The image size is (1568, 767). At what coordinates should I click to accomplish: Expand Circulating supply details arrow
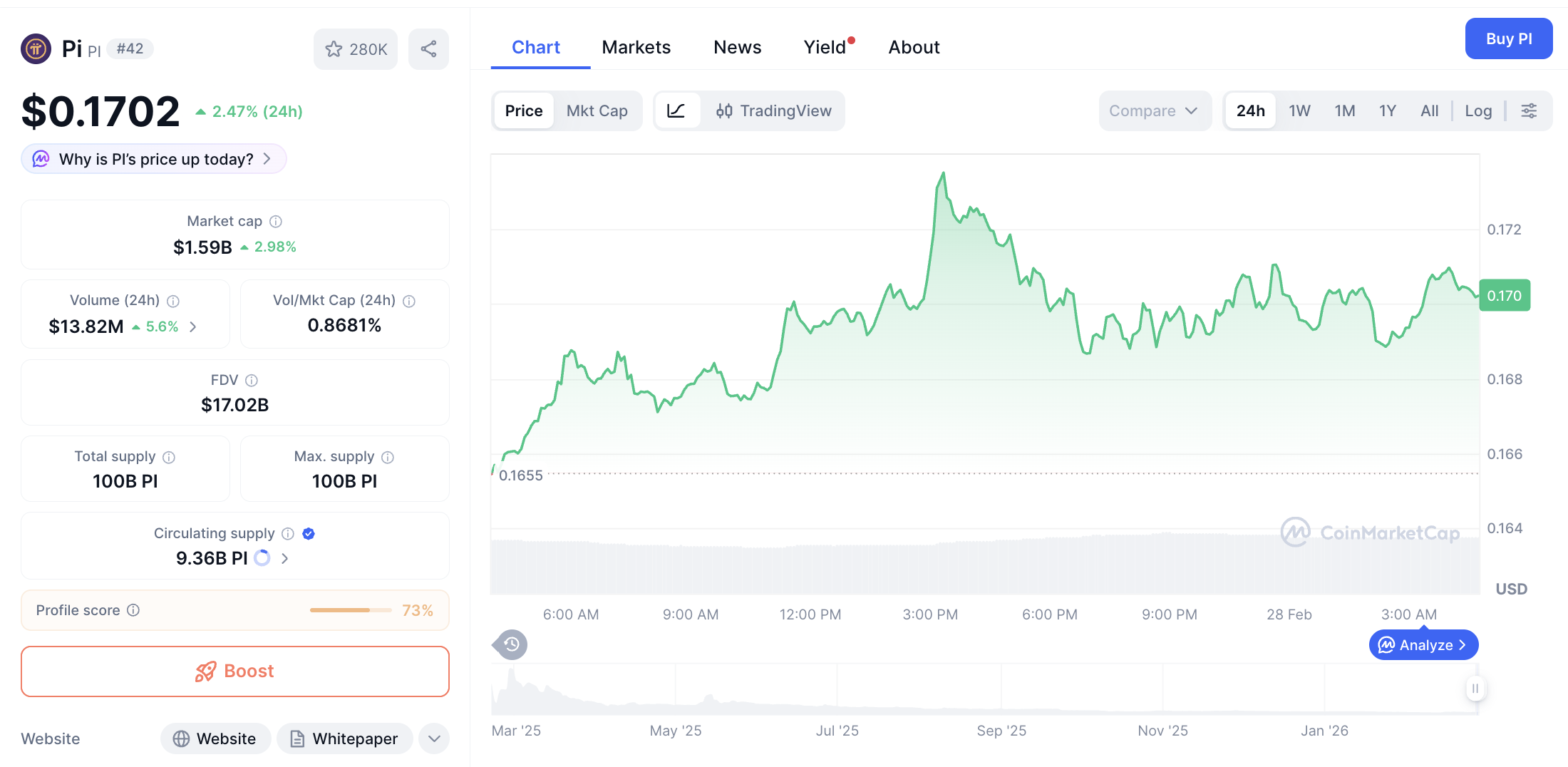pyautogui.click(x=285, y=558)
